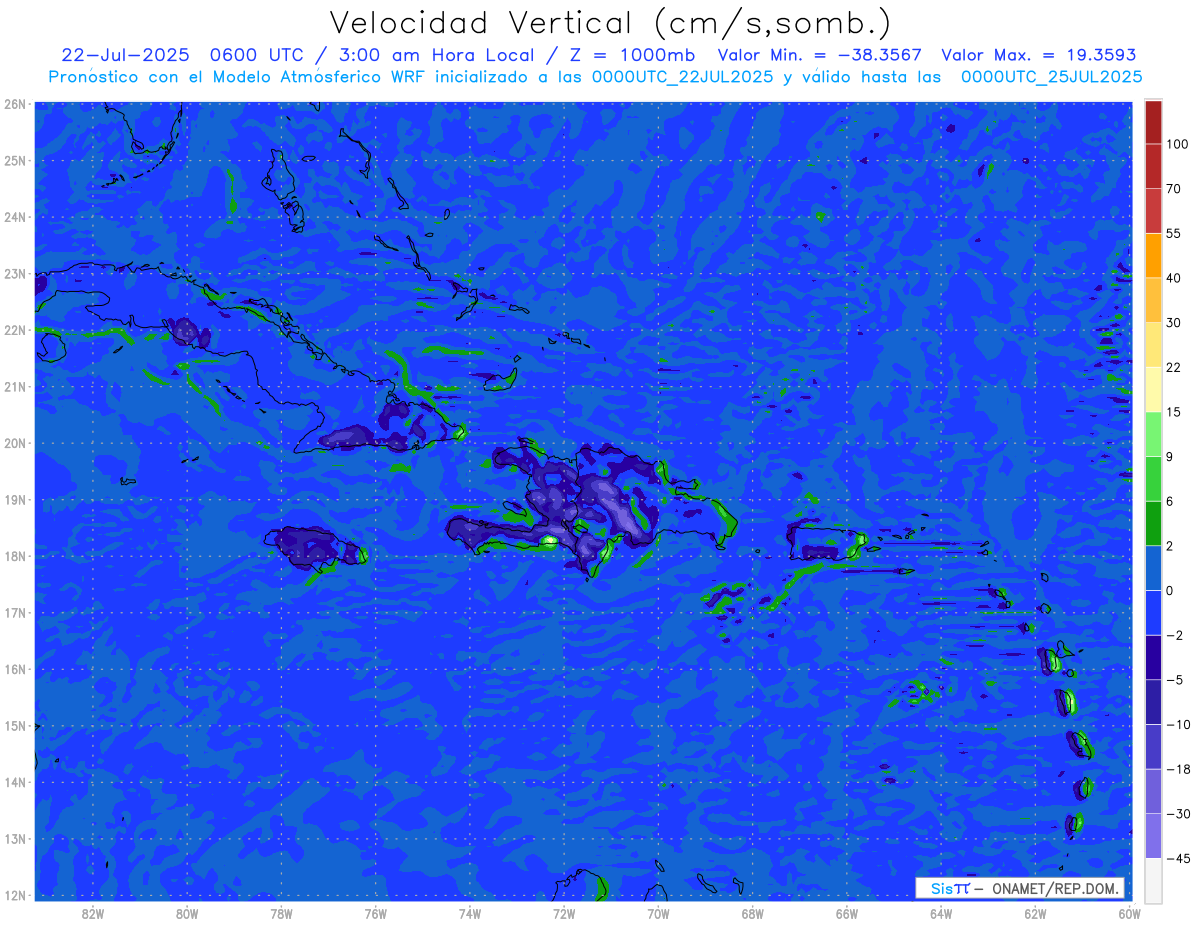Click the colorbar label '-18'
The width and height of the screenshot is (1200, 927).
tap(1177, 769)
